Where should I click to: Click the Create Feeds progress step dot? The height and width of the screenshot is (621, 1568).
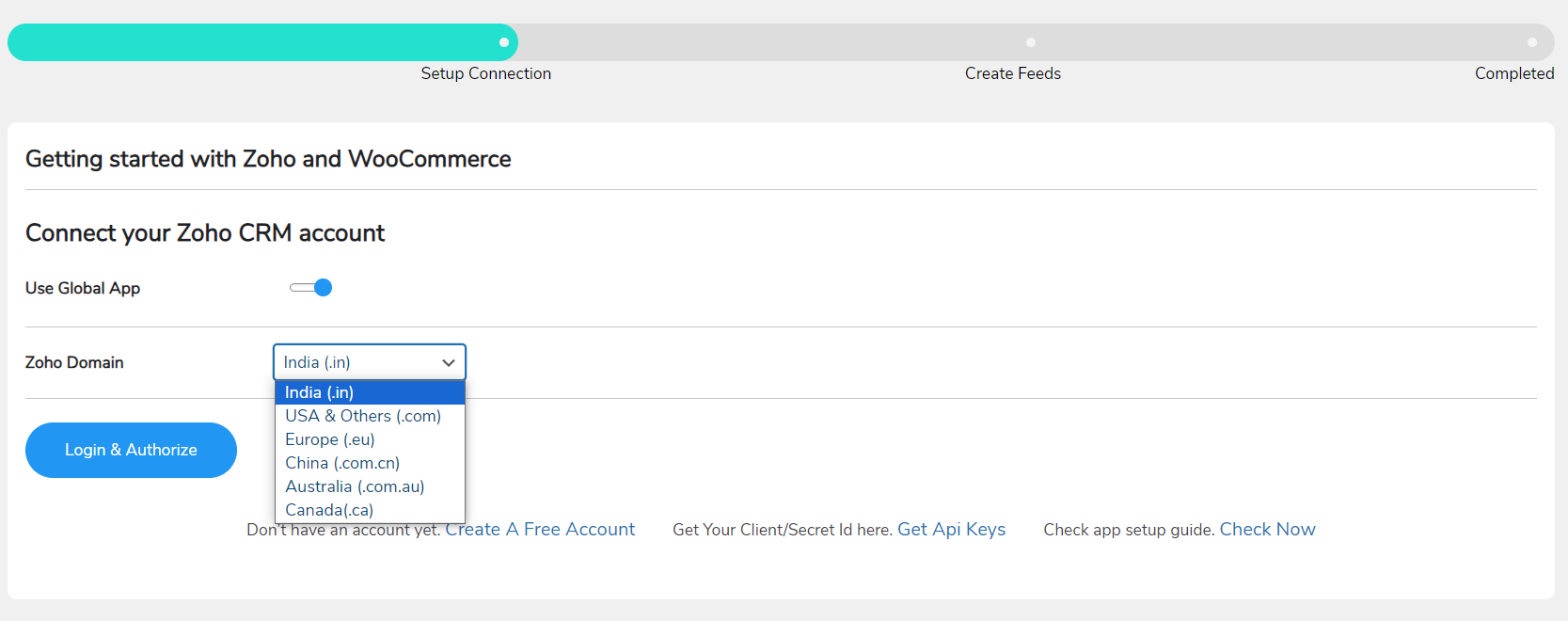1031,42
